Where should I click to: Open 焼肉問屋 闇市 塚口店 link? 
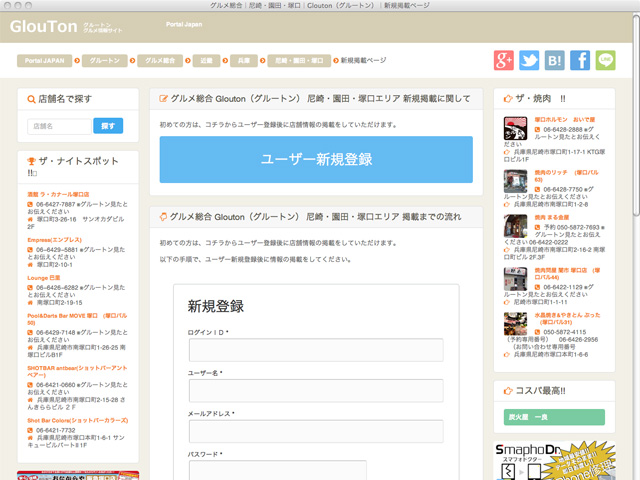pos(567,273)
